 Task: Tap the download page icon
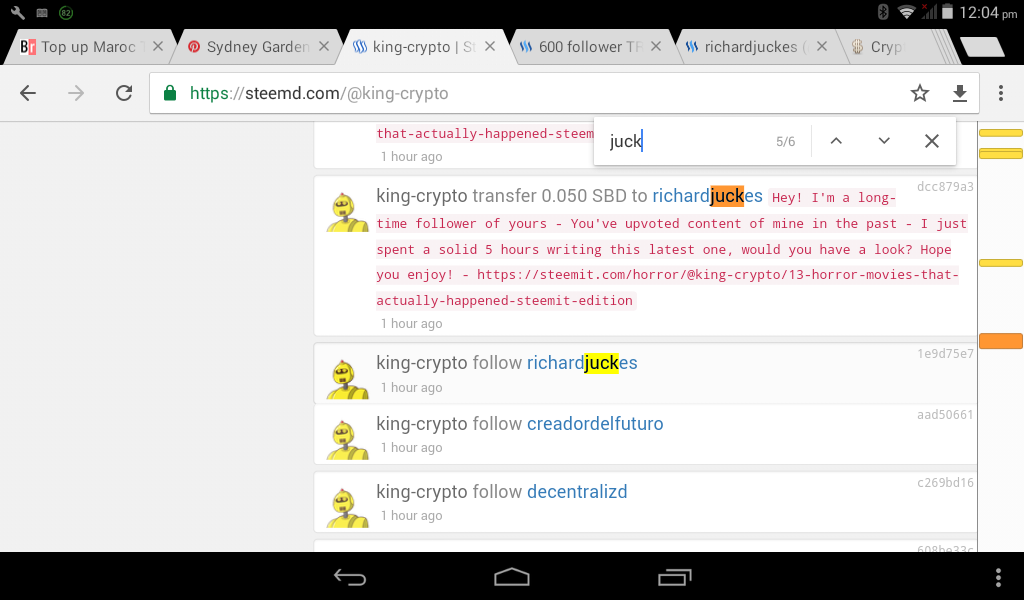[959, 93]
